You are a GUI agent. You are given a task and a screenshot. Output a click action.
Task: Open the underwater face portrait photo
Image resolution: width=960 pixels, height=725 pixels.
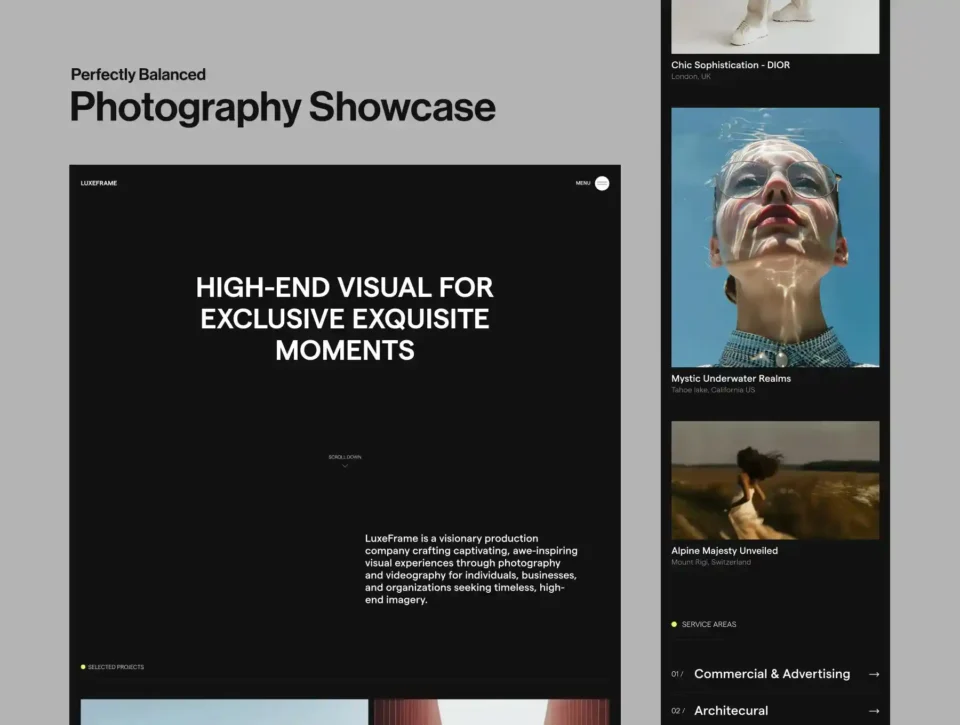(x=775, y=237)
